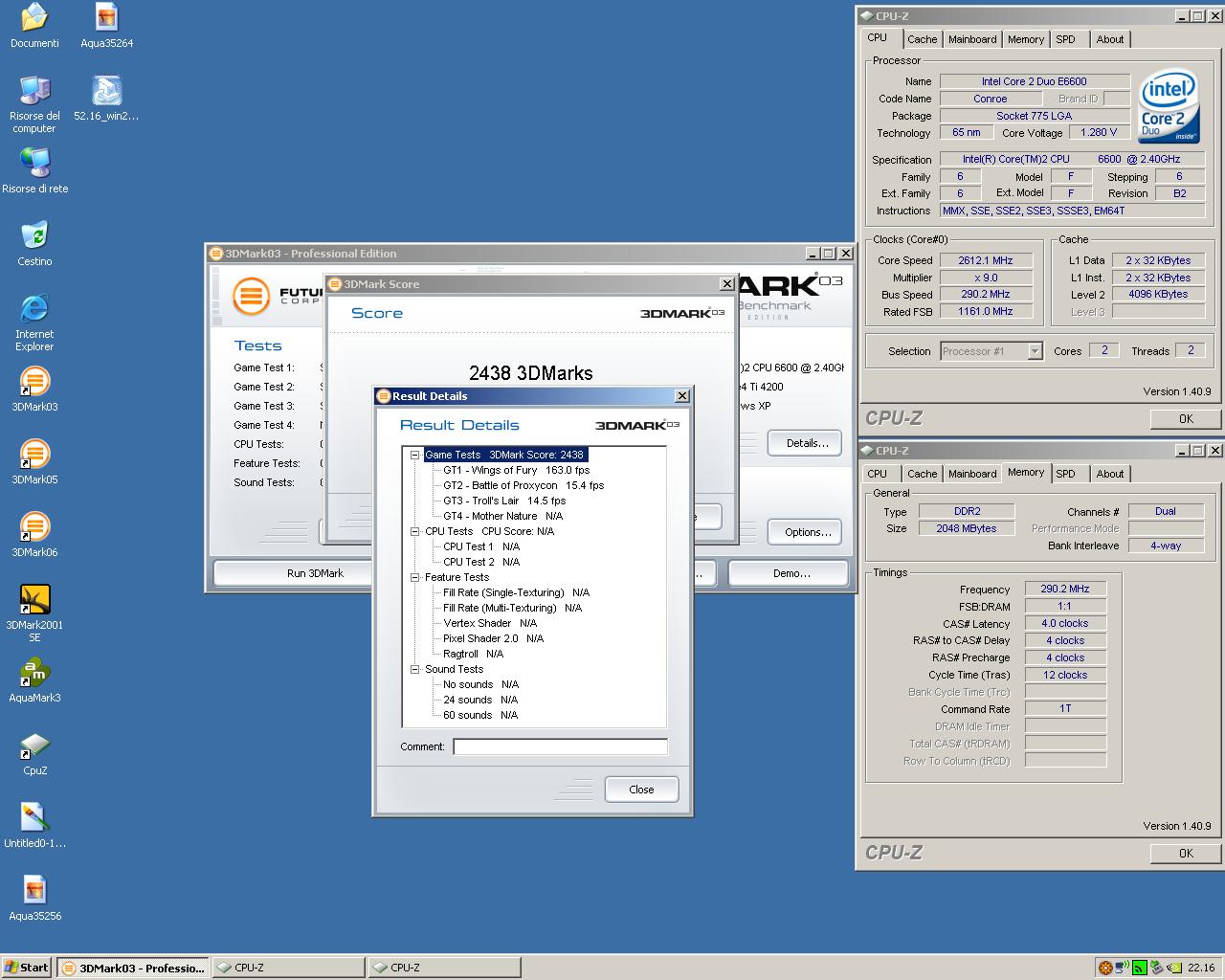Screen dimensions: 1225x980
Task: Click system tray clock showing 22.16
Action: click(x=1200, y=968)
